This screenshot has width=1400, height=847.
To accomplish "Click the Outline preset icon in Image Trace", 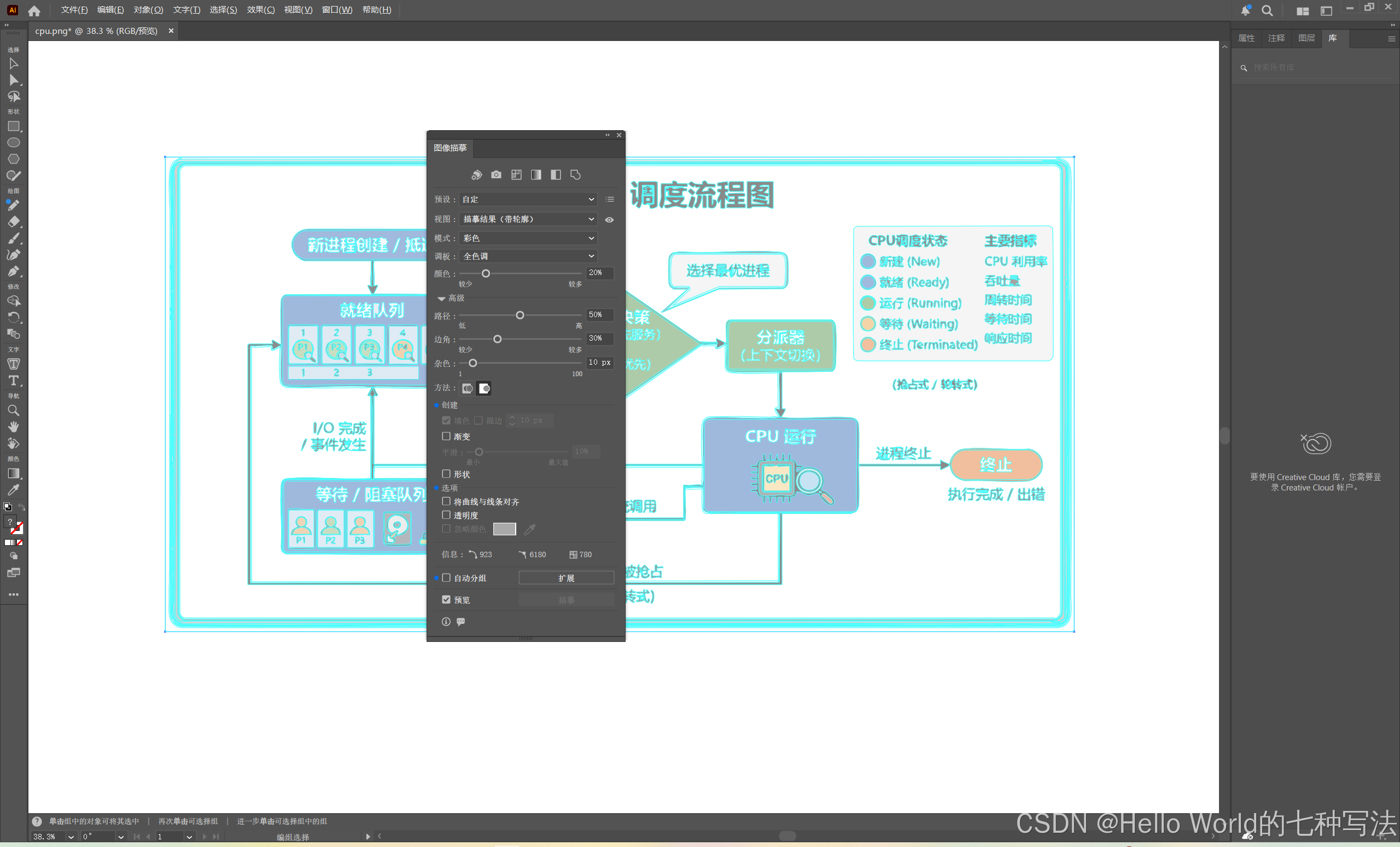I will coord(575,175).
